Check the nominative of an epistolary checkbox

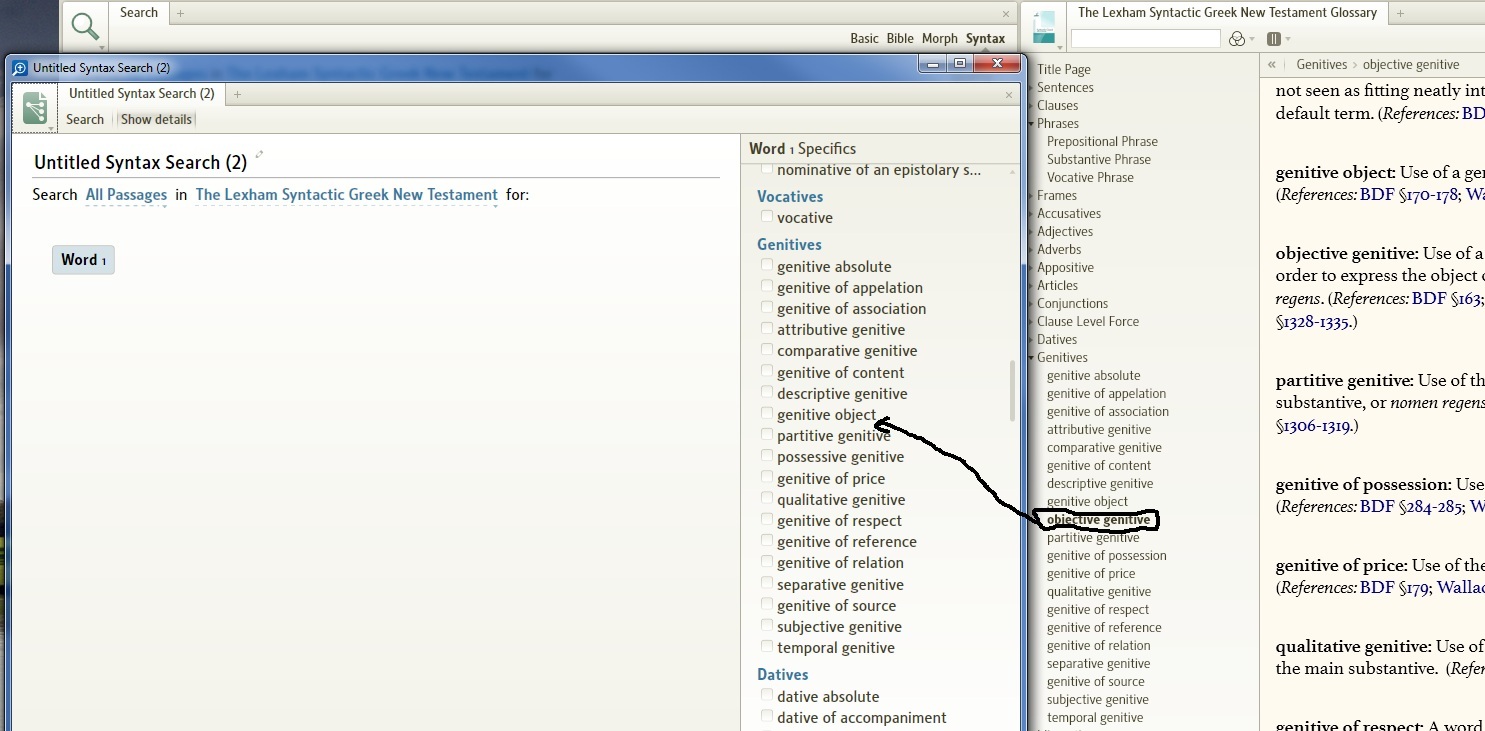click(767, 169)
